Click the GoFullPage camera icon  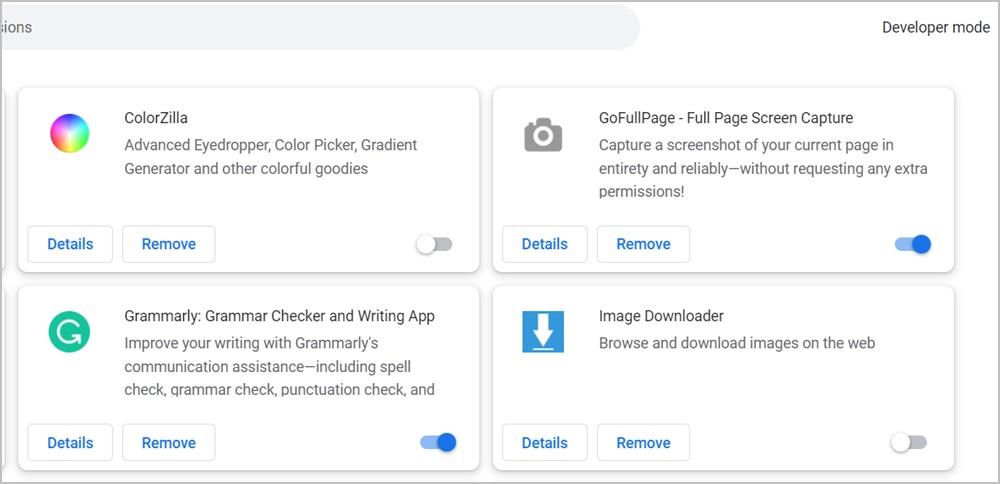543,135
